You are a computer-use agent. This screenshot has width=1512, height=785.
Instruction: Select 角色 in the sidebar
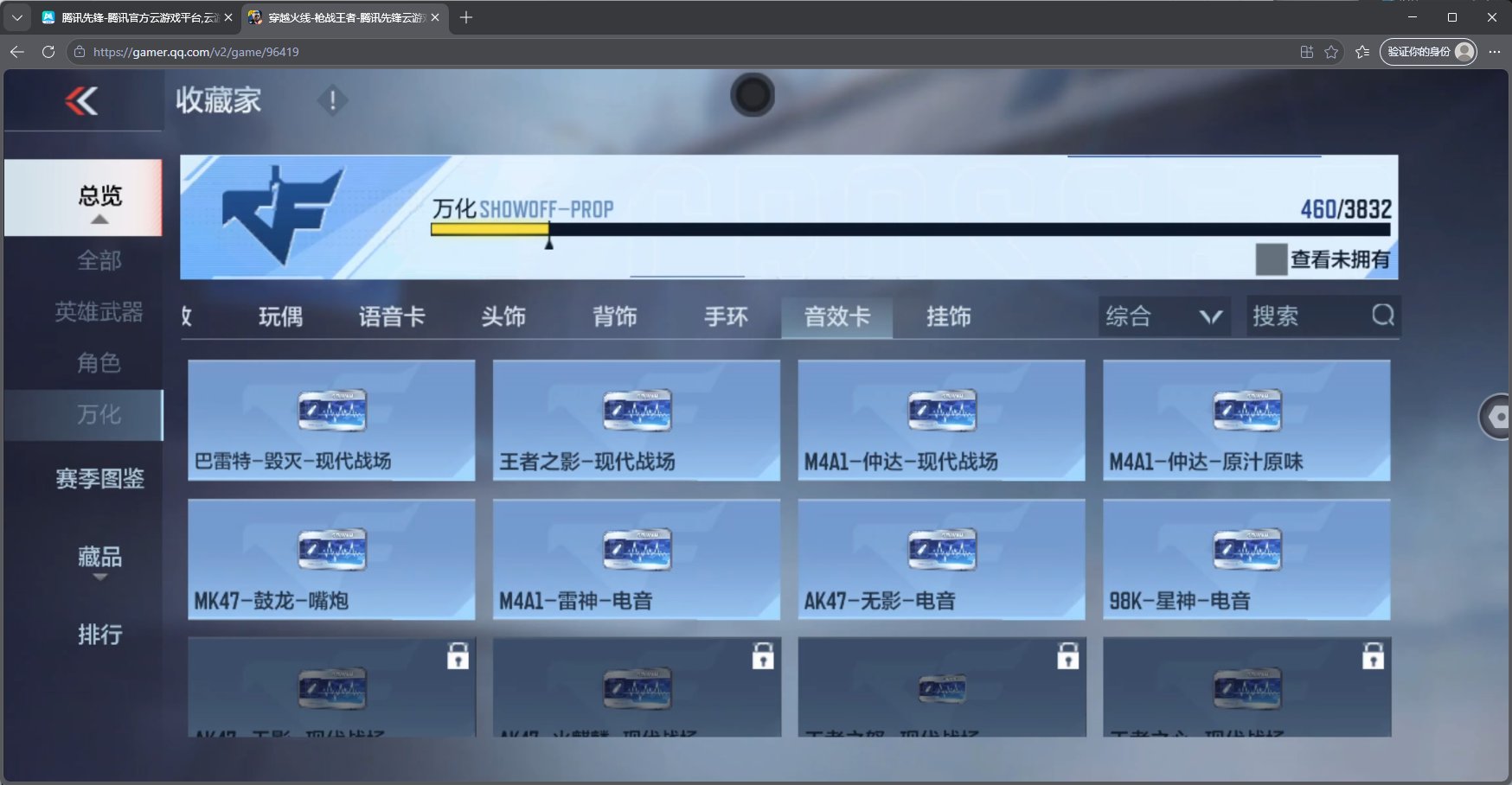click(99, 363)
